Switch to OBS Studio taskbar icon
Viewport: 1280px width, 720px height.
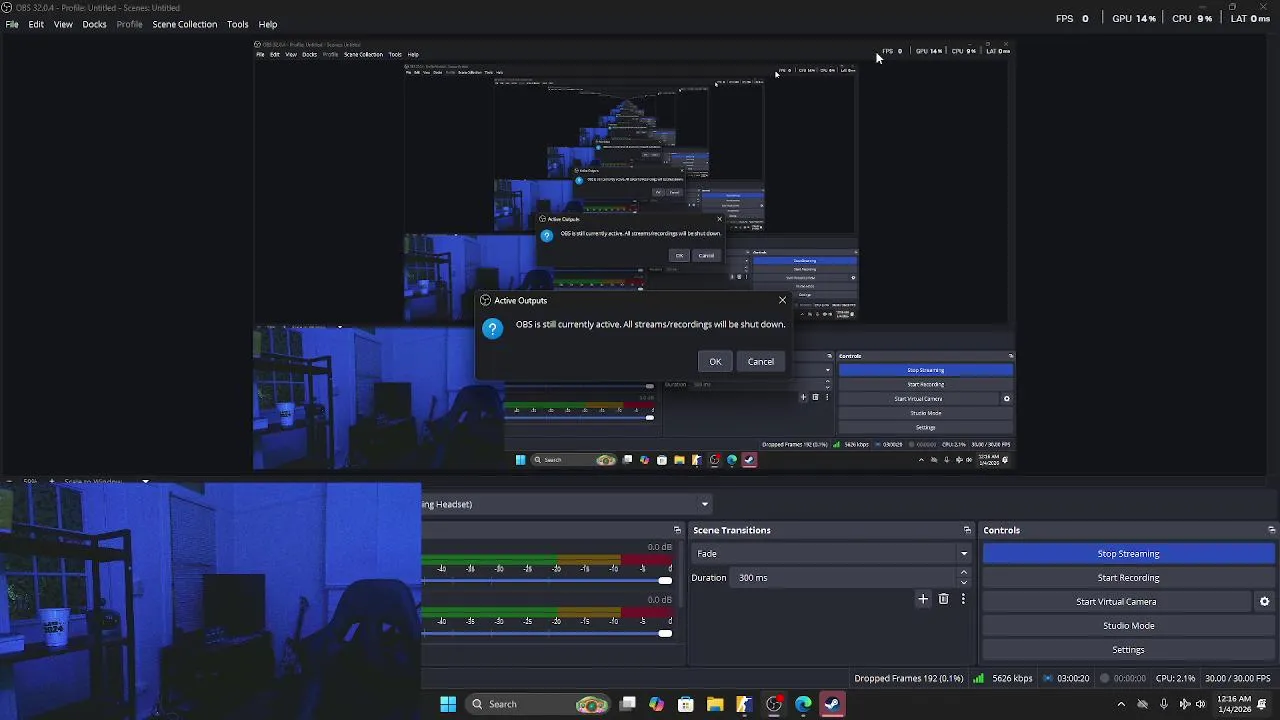[774, 704]
